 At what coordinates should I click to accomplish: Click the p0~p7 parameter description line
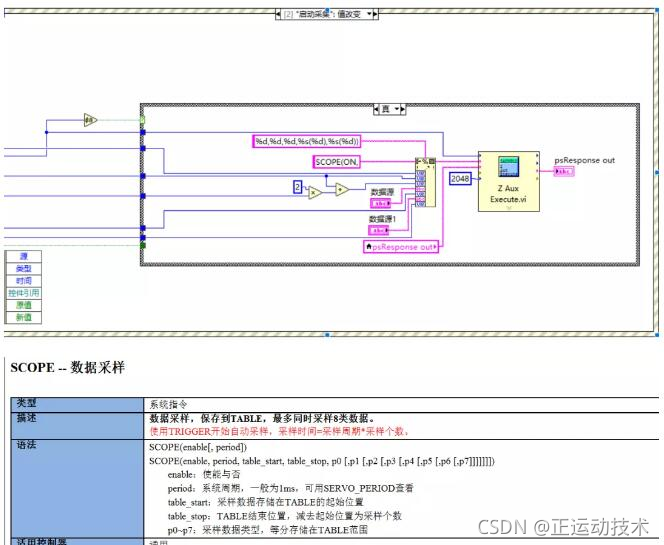[x=268, y=530]
